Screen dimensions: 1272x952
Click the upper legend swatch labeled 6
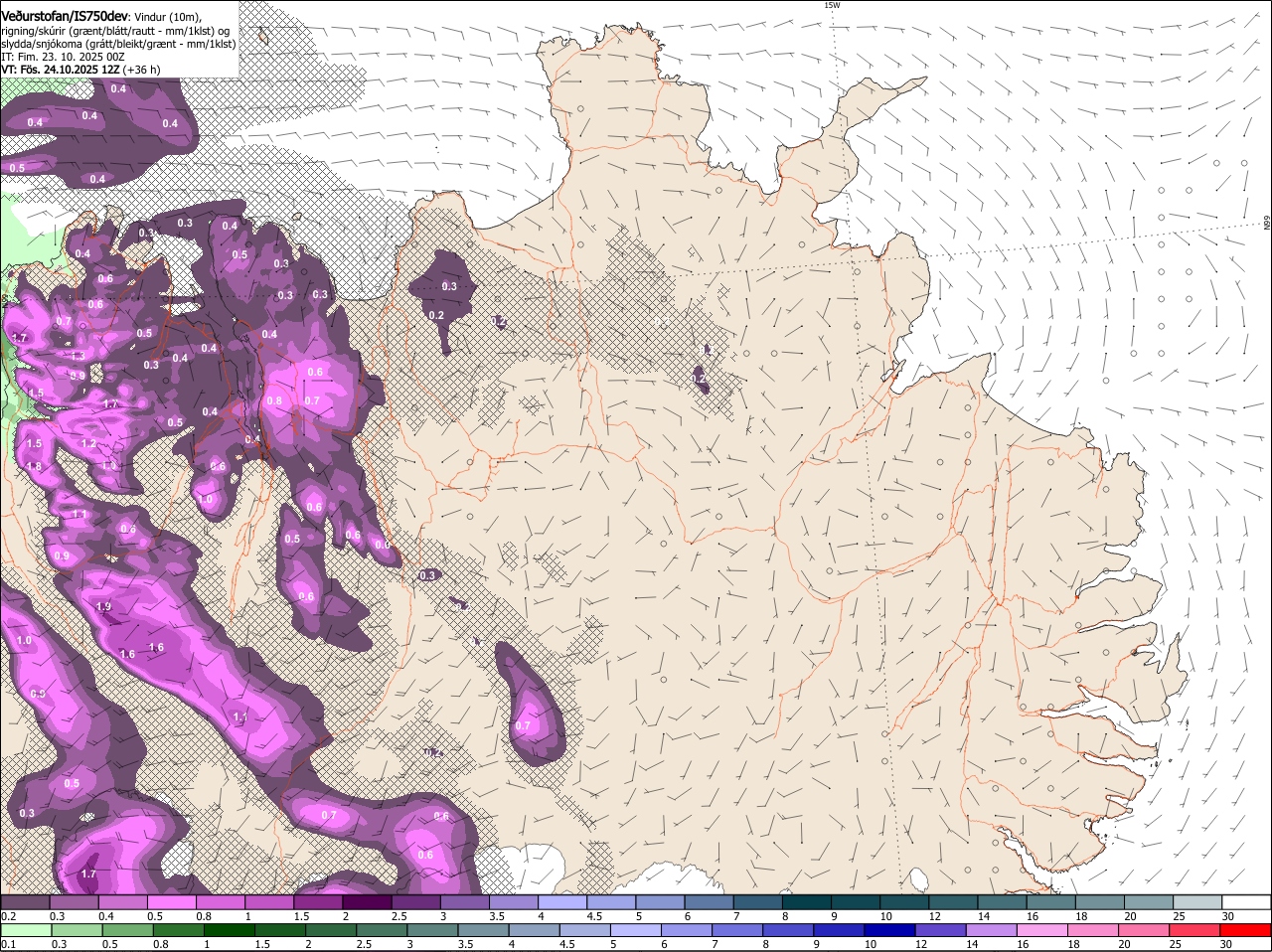(709, 901)
